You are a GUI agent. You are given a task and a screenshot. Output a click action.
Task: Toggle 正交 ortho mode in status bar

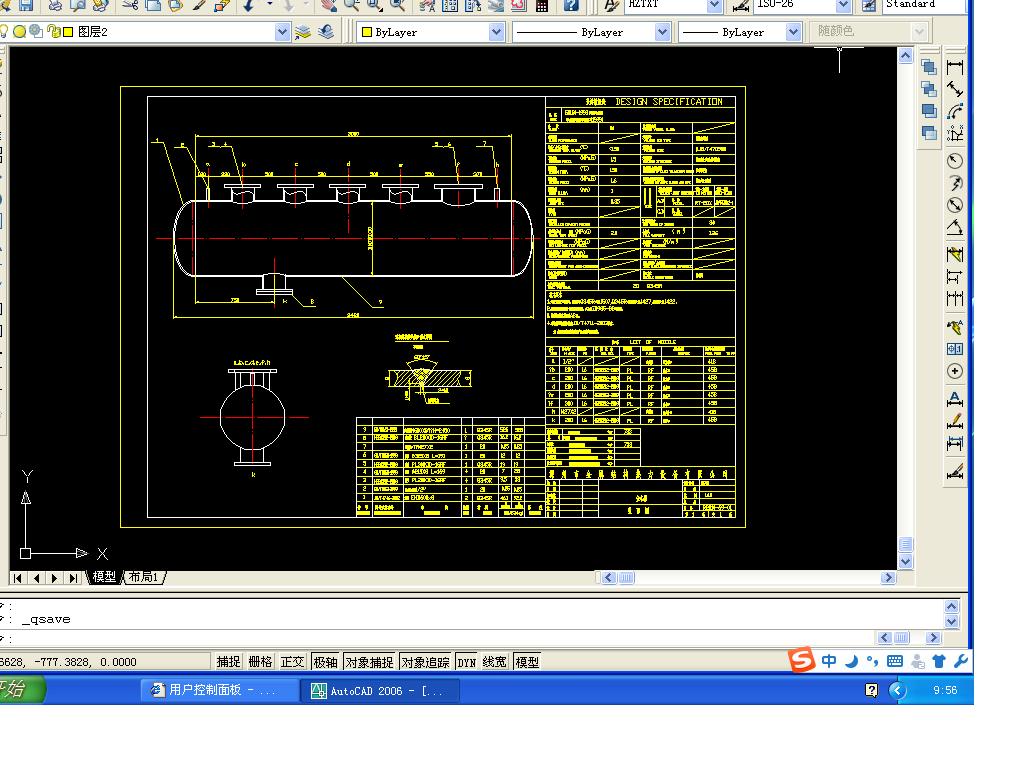pyautogui.click(x=292, y=661)
